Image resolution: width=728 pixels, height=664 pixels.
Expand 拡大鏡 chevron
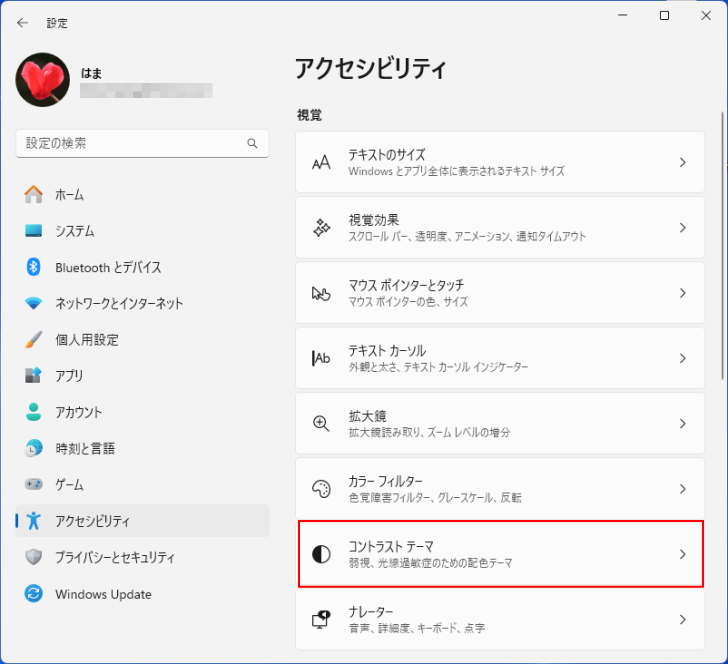tap(682, 423)
